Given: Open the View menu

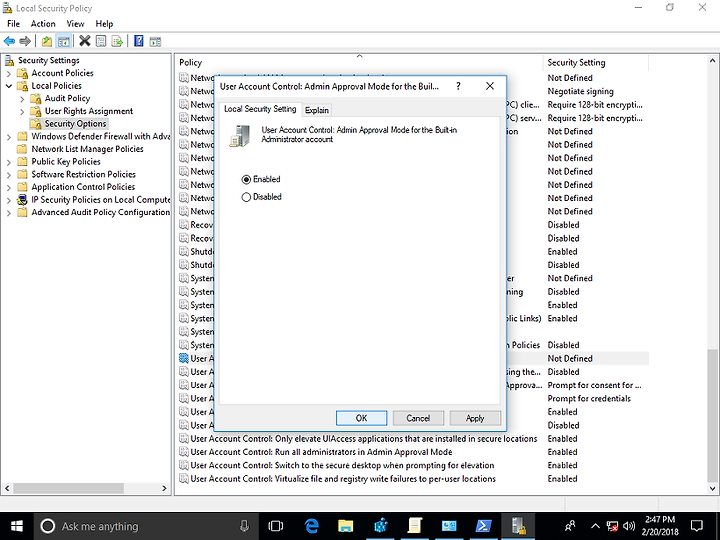Looking at the screenshot, I should [75, 23].
